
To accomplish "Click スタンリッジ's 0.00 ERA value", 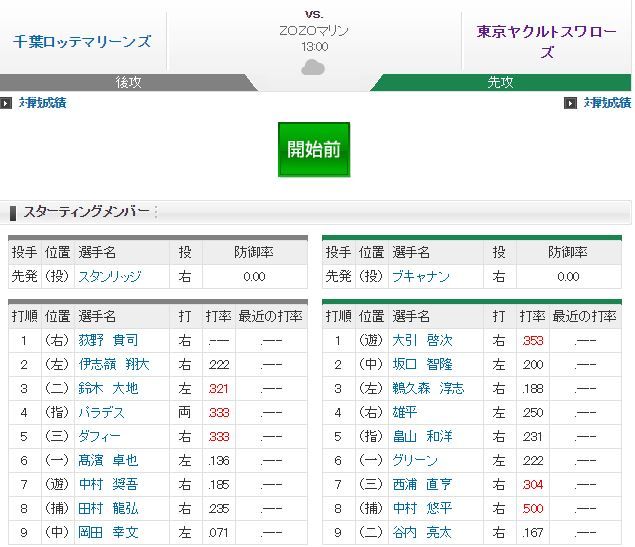I will click(254, 277).
